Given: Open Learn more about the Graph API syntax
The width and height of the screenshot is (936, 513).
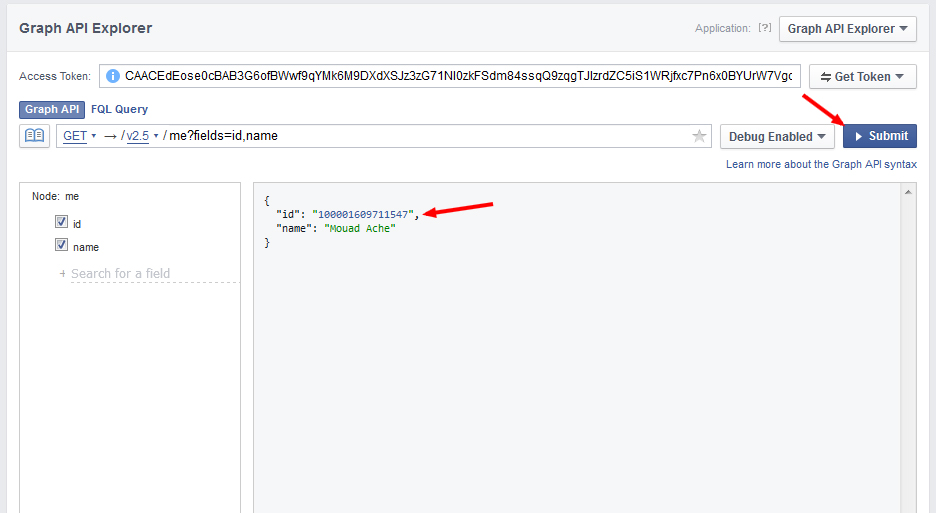Looking at the screenshot, I should click(821, 164).
